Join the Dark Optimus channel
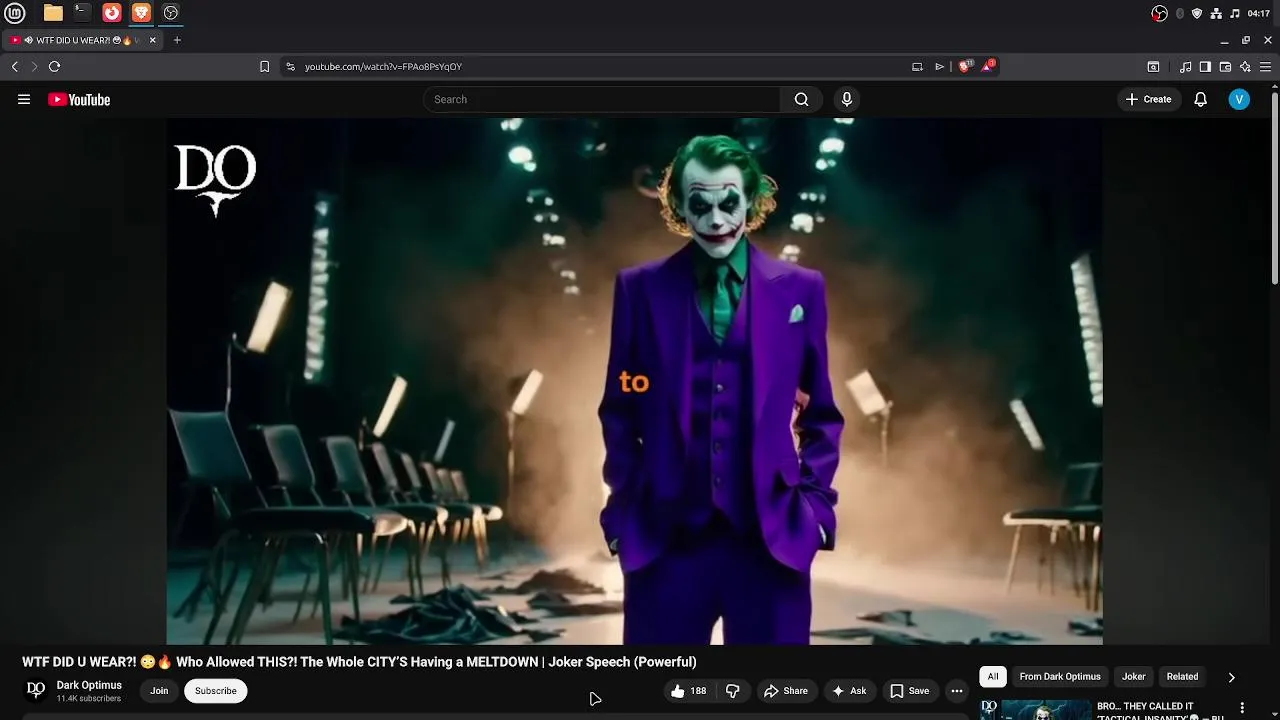1280x720 pixels. [x=159, y=691]
